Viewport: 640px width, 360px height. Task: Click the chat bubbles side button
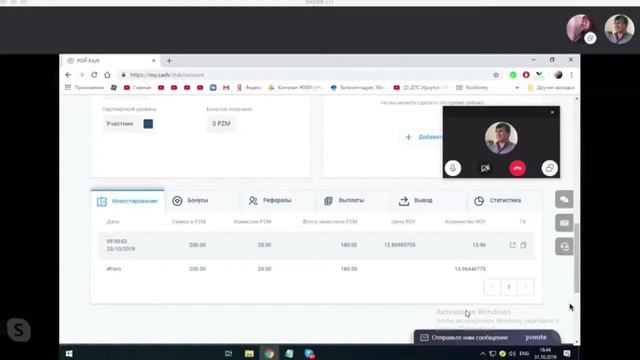pos(564,199)
